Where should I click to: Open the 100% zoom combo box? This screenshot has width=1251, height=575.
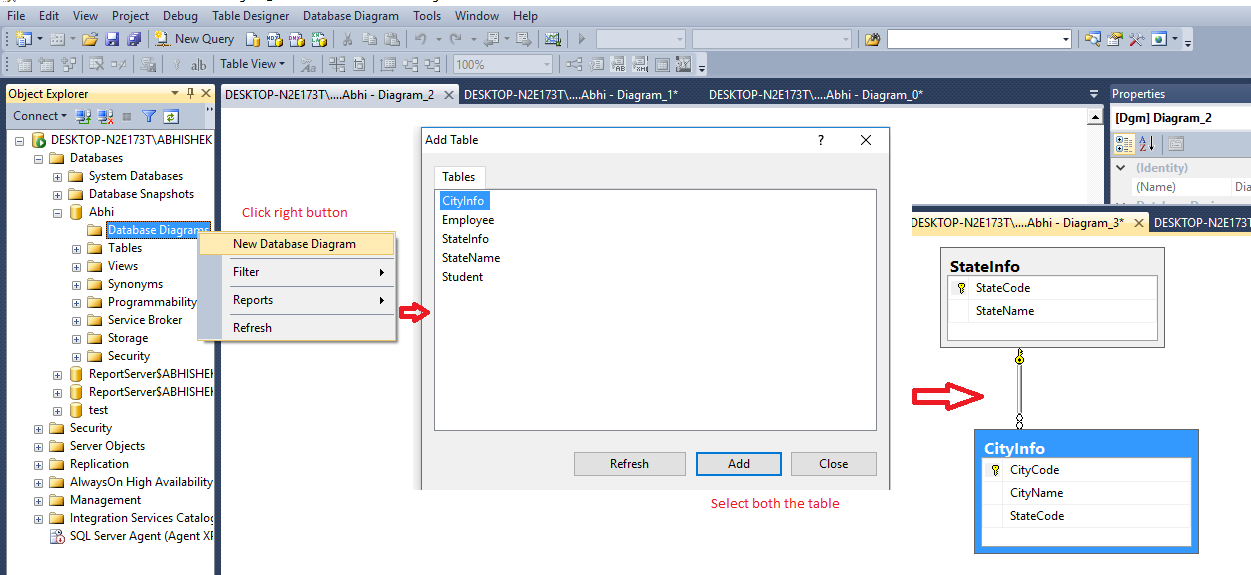click(x=502, y=64)
